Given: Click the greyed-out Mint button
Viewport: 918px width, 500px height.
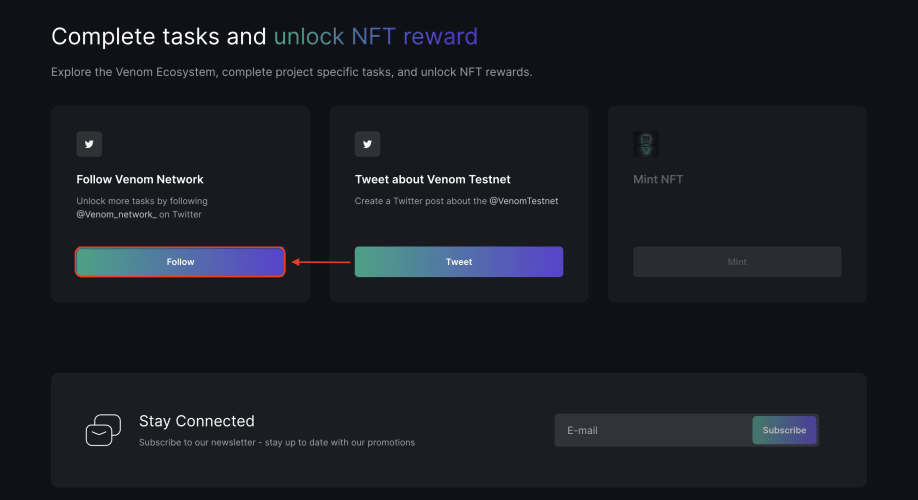Looking at the screenshot, I should pyautogui.click(x=737, y=262).
